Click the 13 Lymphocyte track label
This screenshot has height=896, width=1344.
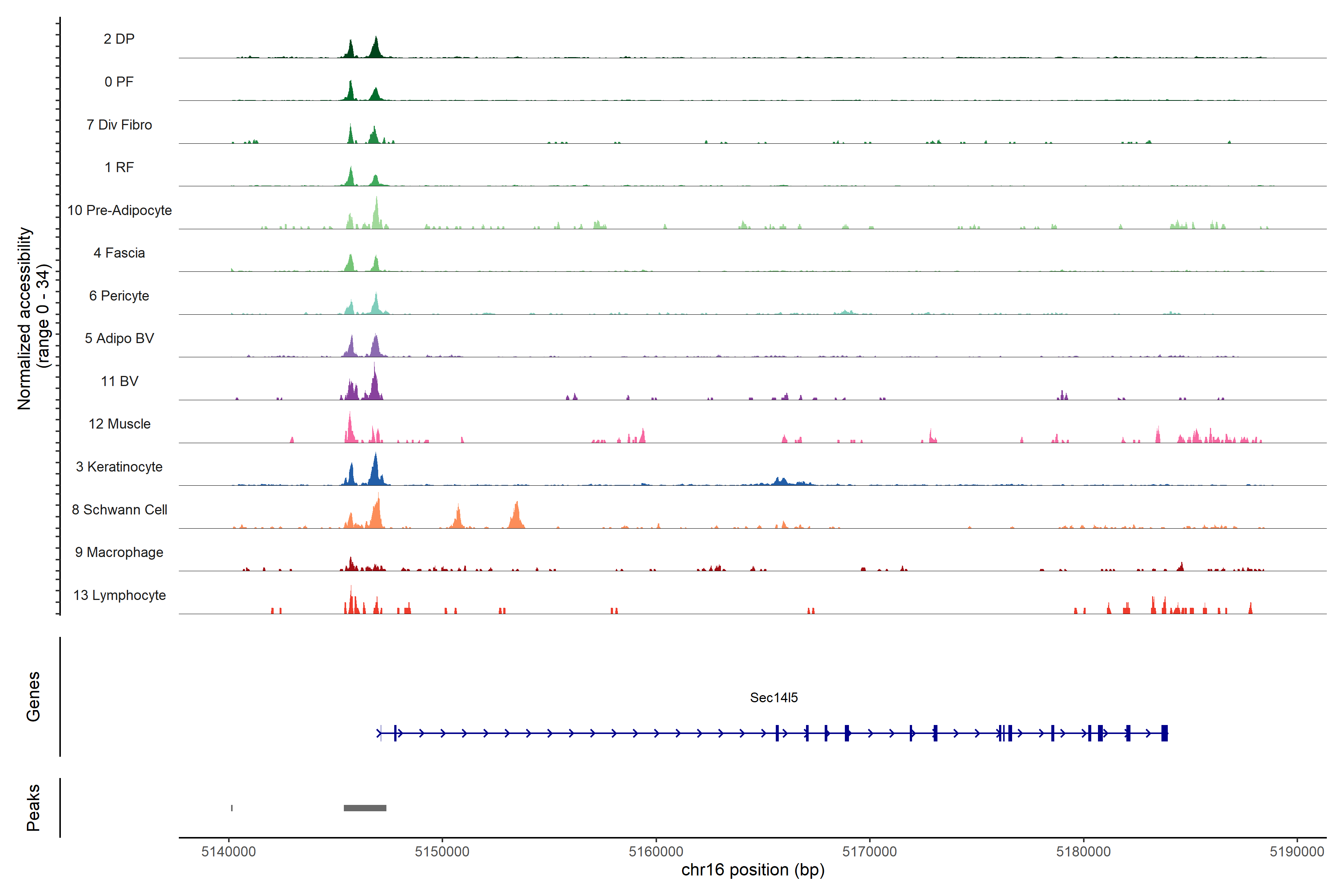click(119, 595)
